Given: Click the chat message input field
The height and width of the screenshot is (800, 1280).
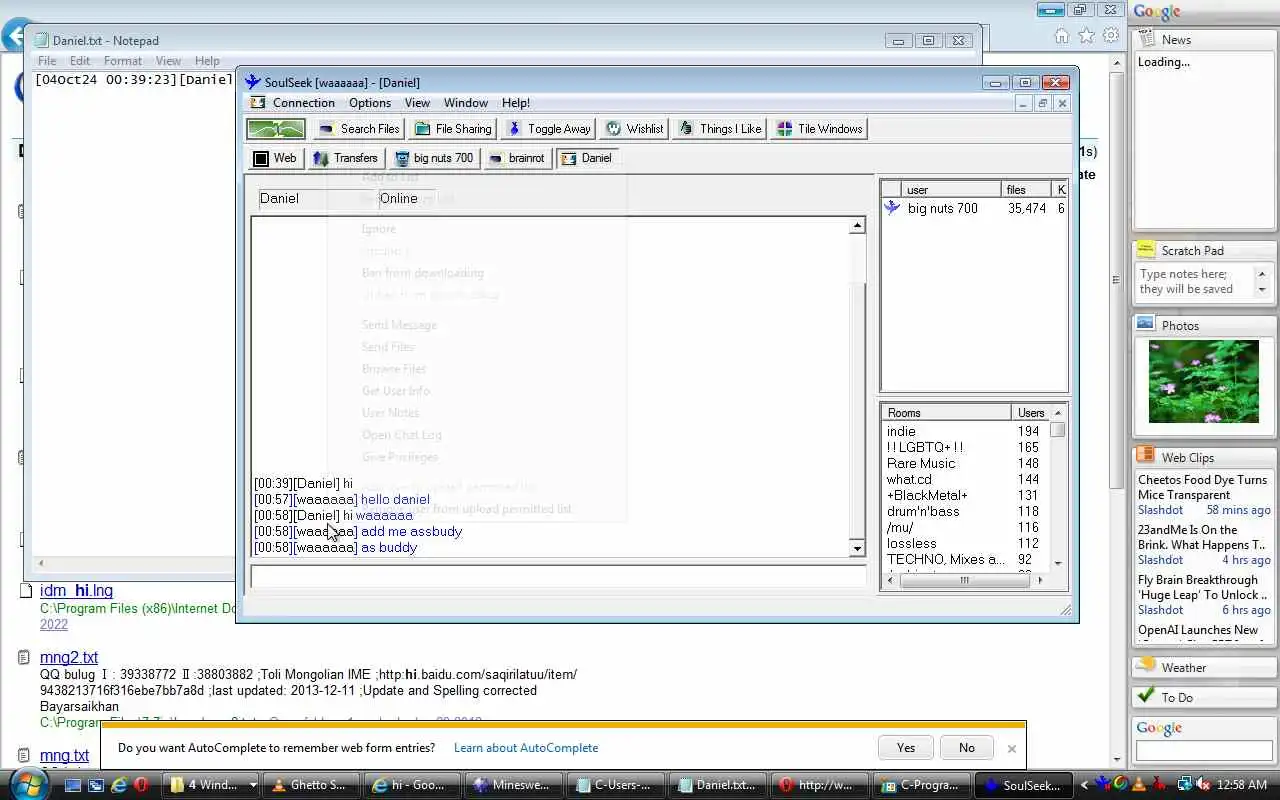Looking at the screenshot, I should click(558, 576).
